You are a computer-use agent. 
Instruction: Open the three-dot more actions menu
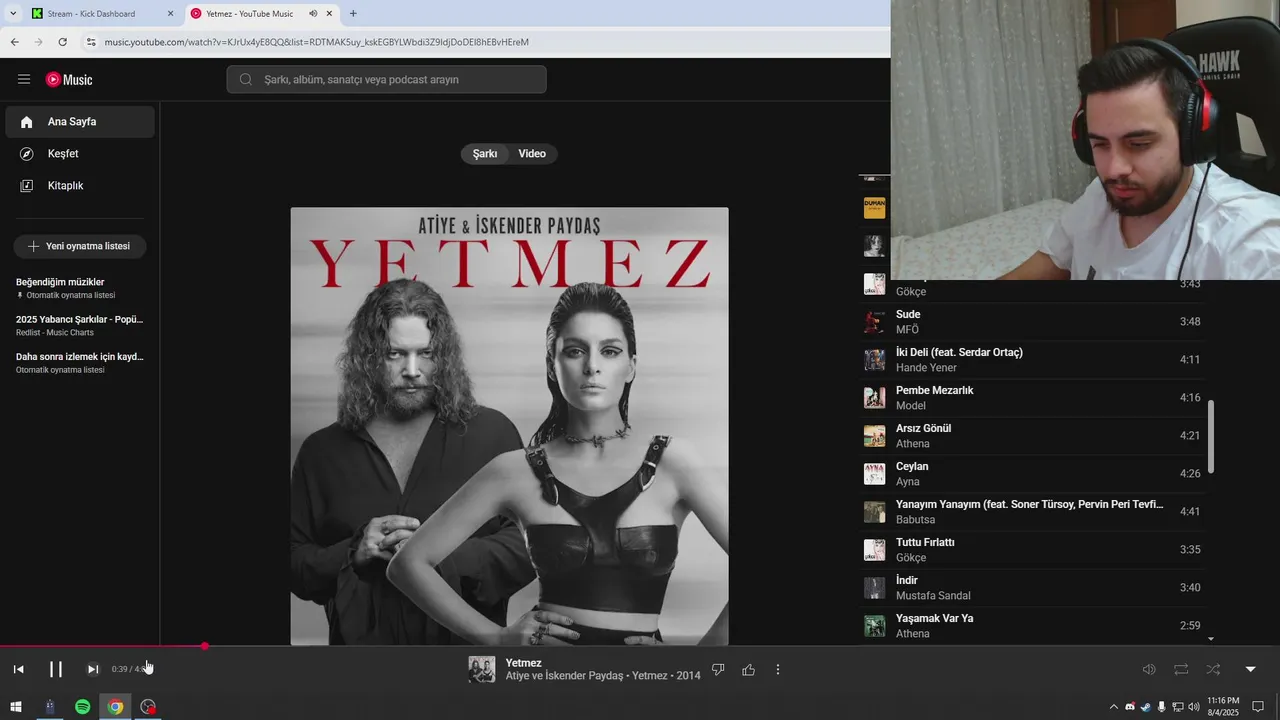pyautogui.click(x=778, y=670)
